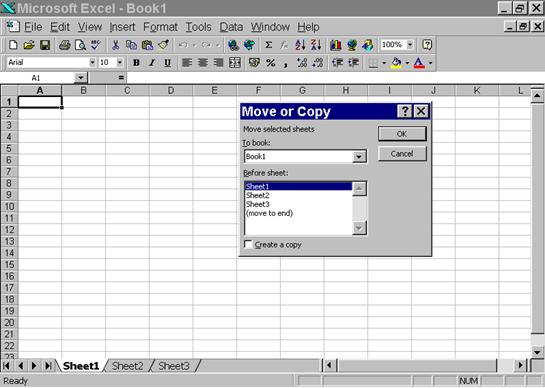Viewport: 545px width, 388px height.
Task: Click the Fill Color paint bucket
Action: click(x=396, y=63)
